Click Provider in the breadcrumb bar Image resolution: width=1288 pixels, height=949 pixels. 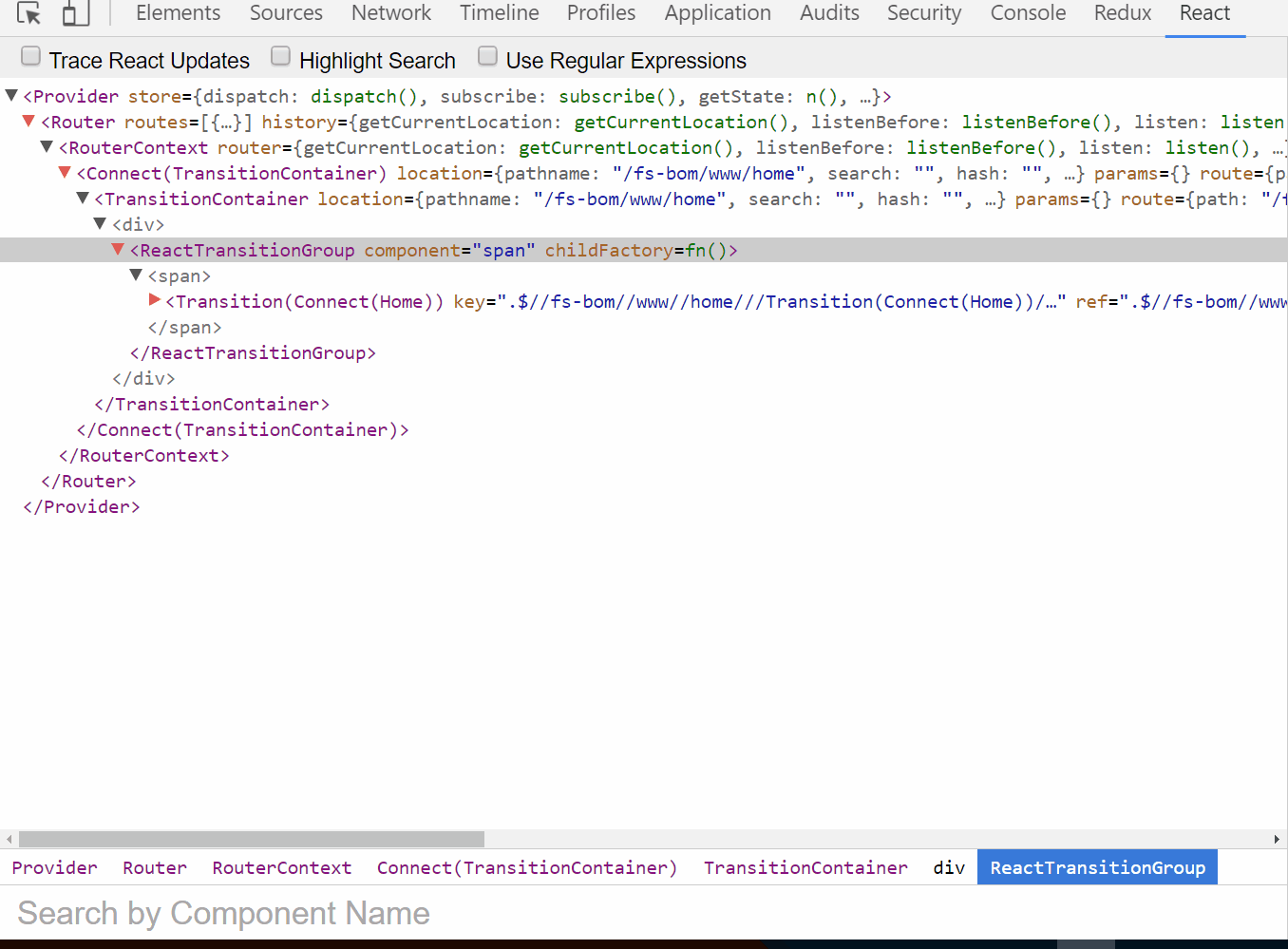tap(54, 867)
